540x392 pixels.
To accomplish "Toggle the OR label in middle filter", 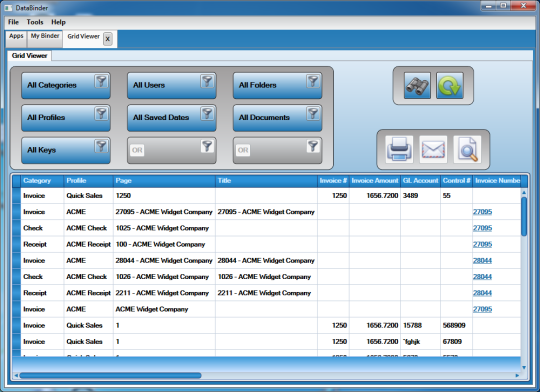I will [137, 150].
